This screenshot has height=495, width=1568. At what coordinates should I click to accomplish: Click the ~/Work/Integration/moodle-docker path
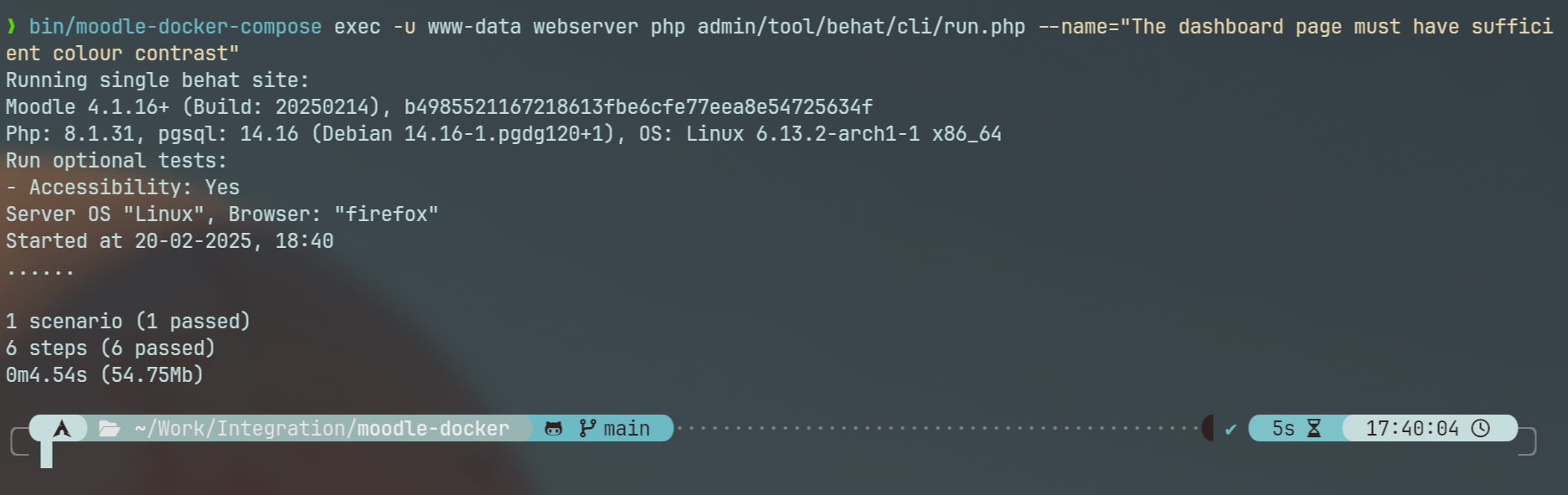322,429
